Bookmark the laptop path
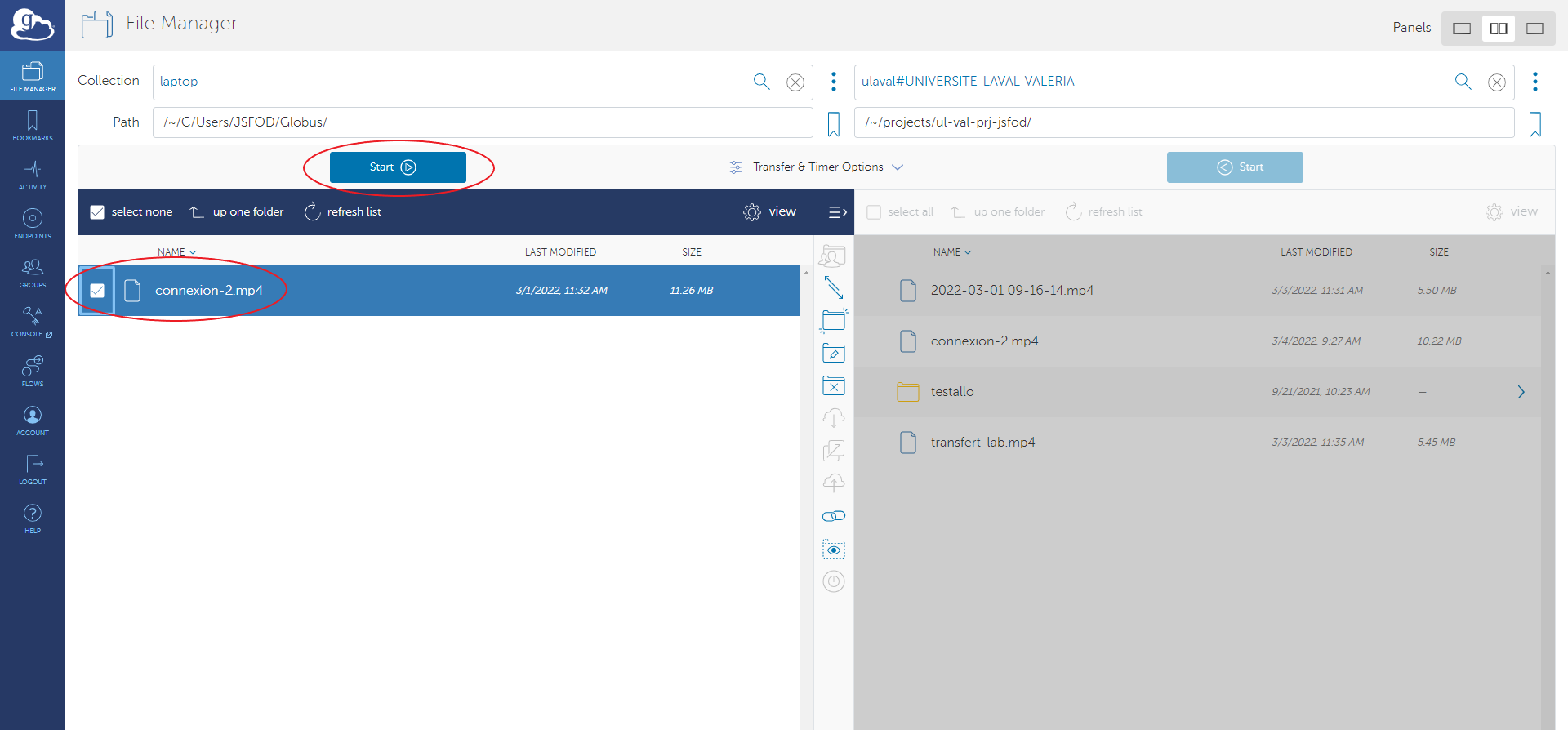This screenshot has height=730, width=1568. [833, 125]
